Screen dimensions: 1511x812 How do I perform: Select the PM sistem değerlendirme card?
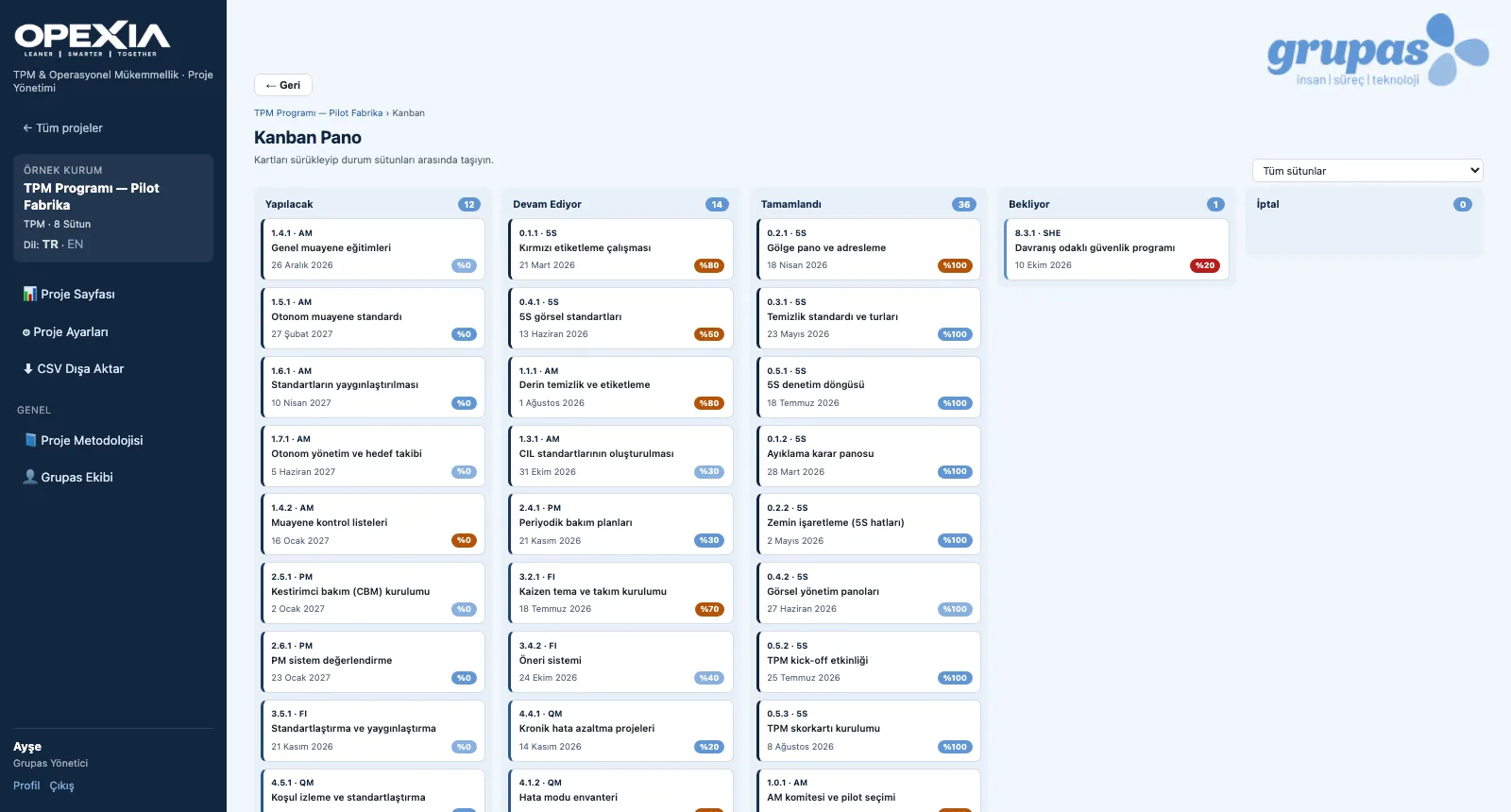(x=373, y=662)
